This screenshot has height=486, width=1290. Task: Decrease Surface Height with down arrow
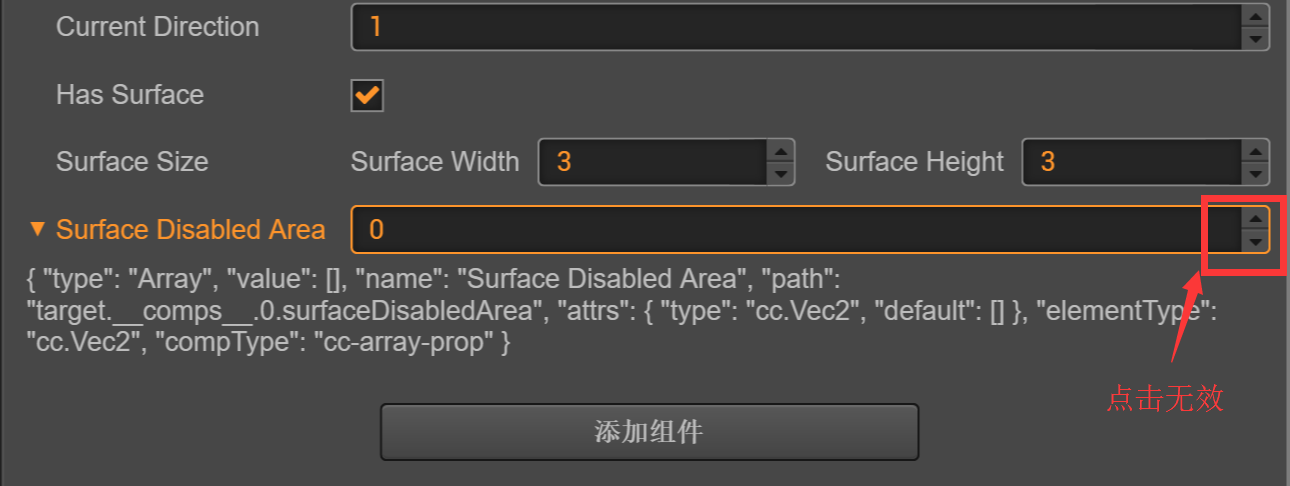click(x=1255, y=173)
